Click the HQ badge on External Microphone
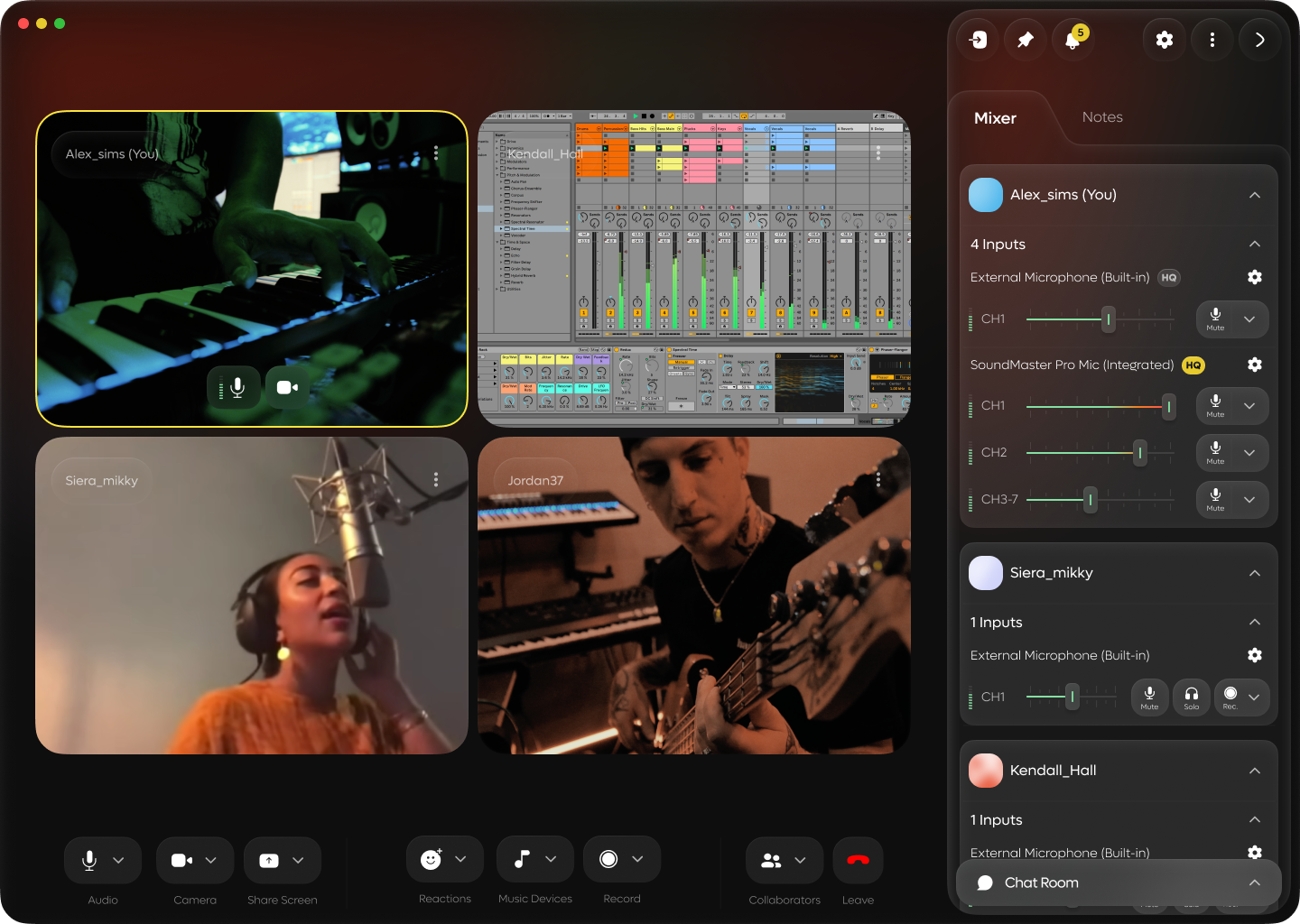 tap(1169, 277)
